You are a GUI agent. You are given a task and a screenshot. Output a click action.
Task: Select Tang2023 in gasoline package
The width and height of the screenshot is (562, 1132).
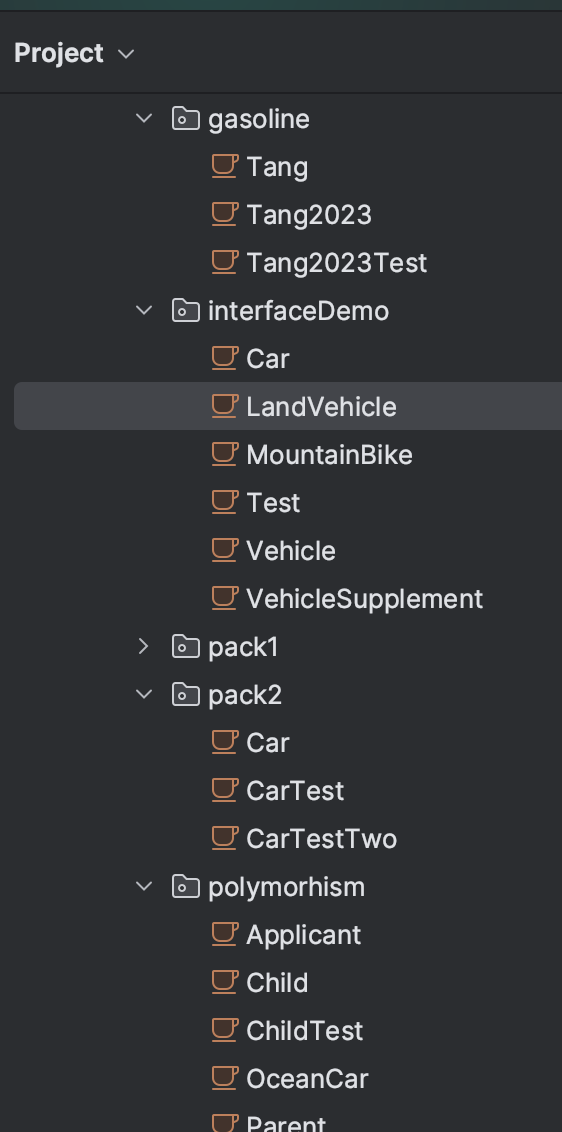click(308, 214)
